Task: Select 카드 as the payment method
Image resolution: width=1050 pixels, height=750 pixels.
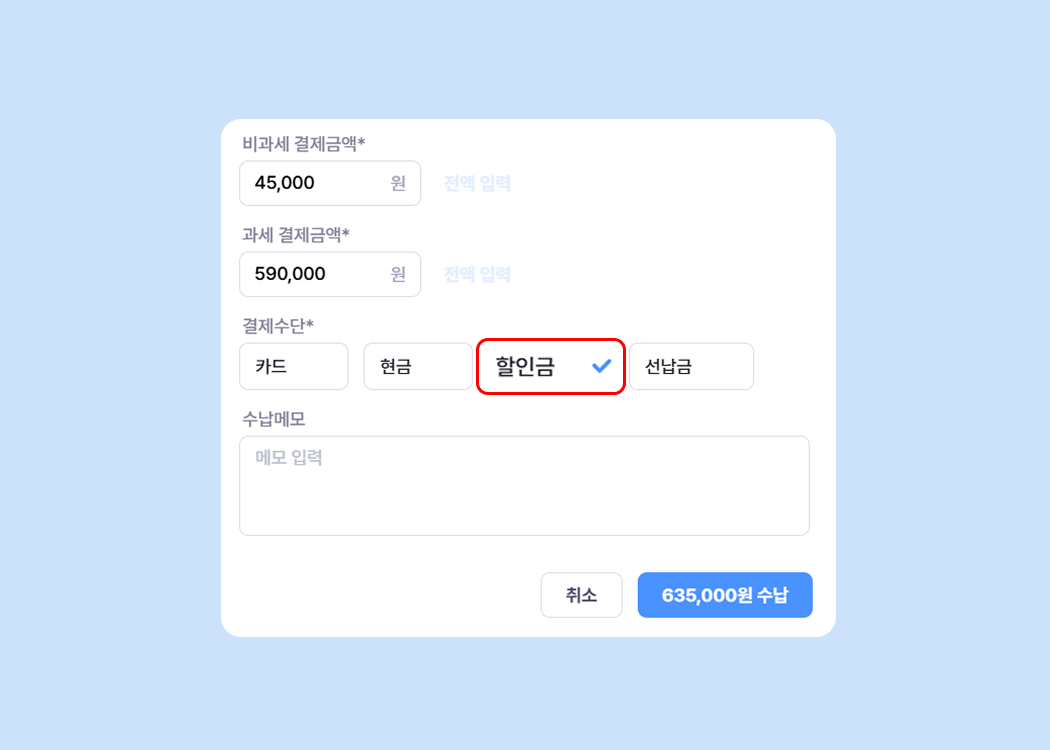Action: (x=294, y=366)
